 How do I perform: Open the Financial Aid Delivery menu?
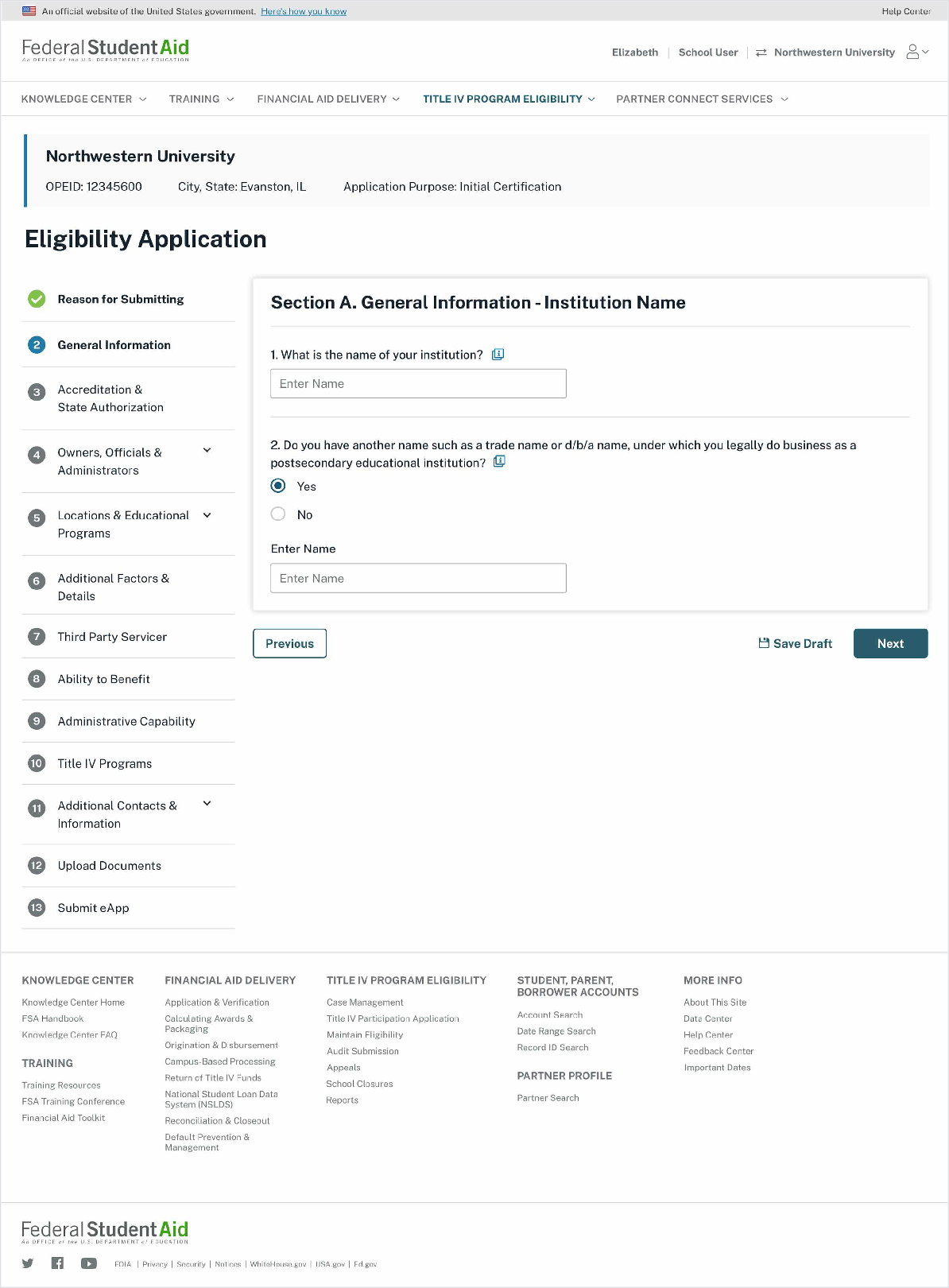tap(328, 99)
